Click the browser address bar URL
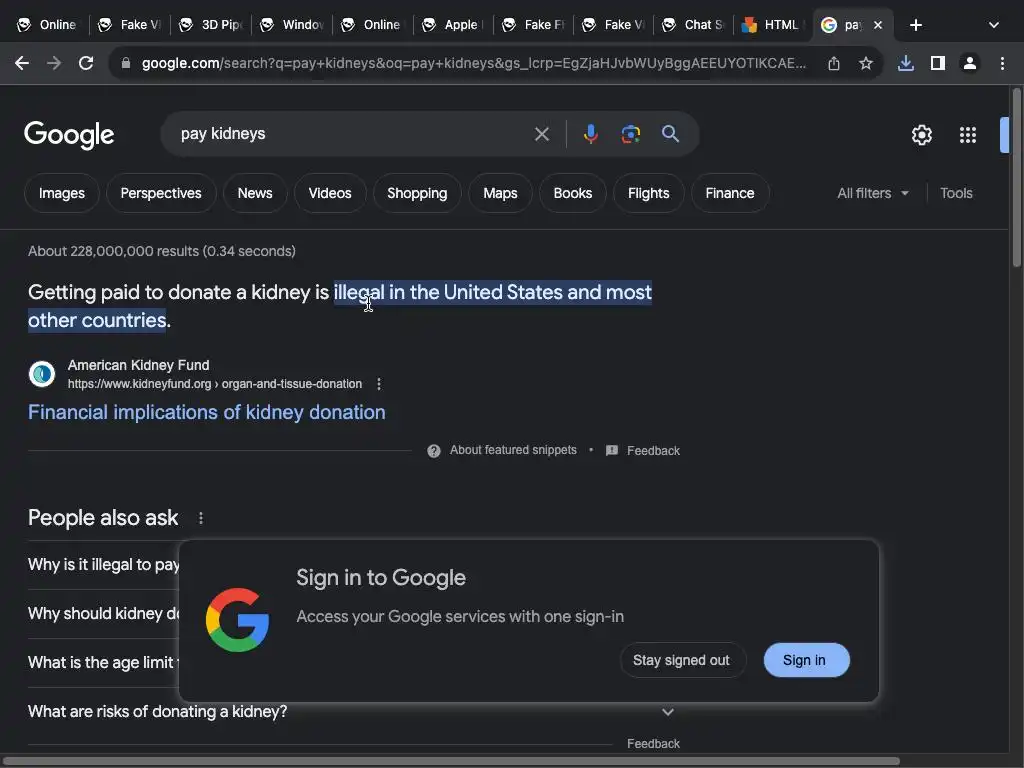This screenshot has height=768, width=1024. coord(473,63)
